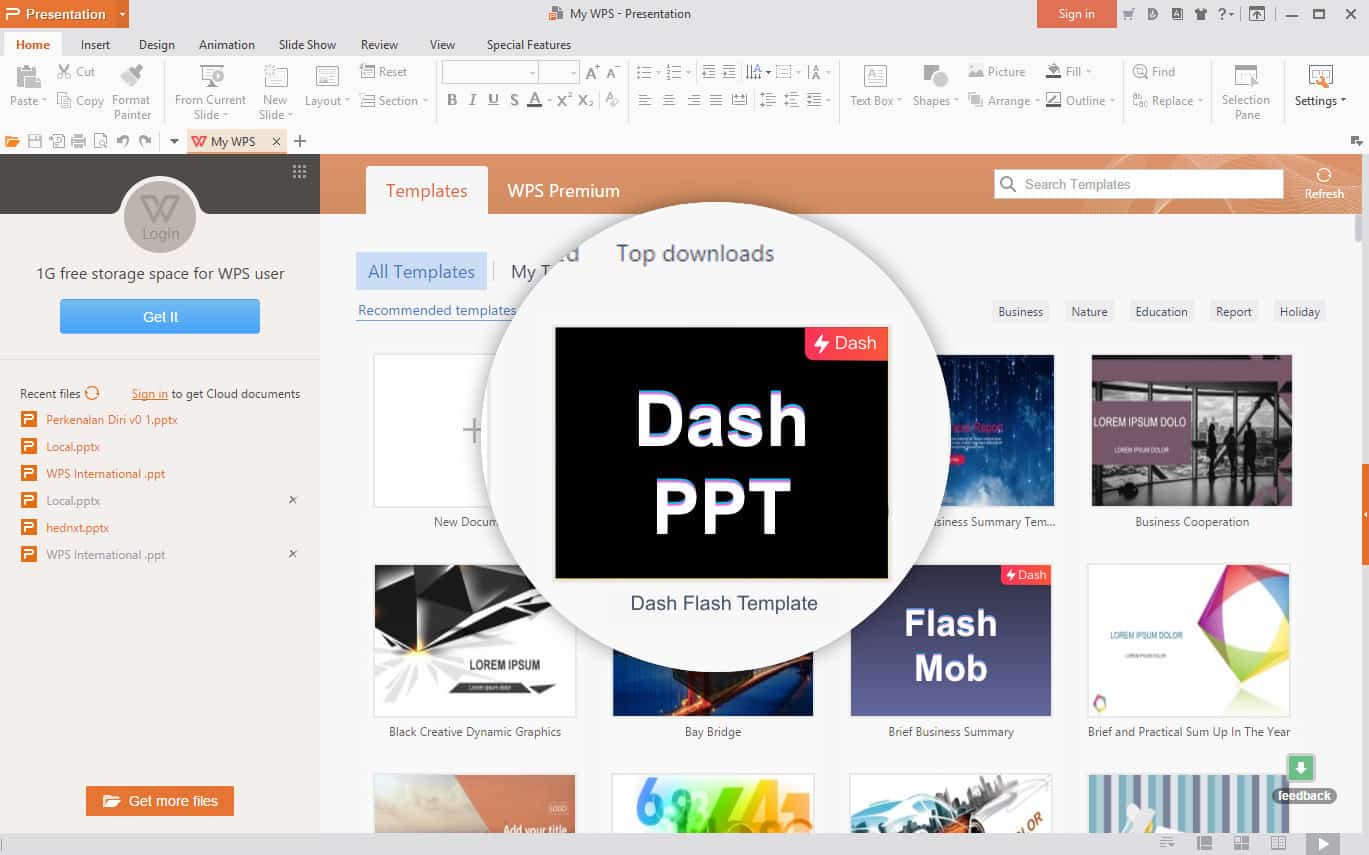Click the Print icon in quick access bar
The width and height of the screenshot is (1369, 855).
point(79,141)
